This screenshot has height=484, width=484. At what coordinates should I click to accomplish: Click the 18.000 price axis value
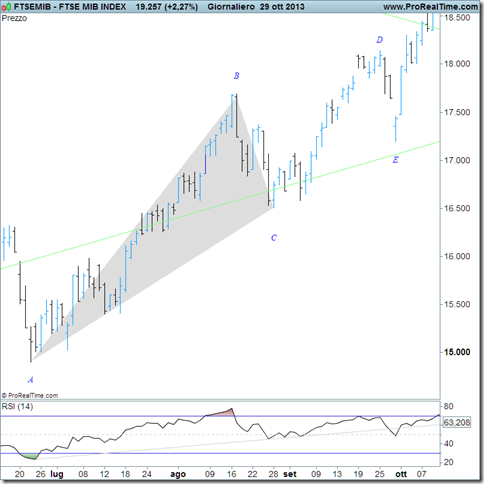pyautogui.click(x=457, y=63)
